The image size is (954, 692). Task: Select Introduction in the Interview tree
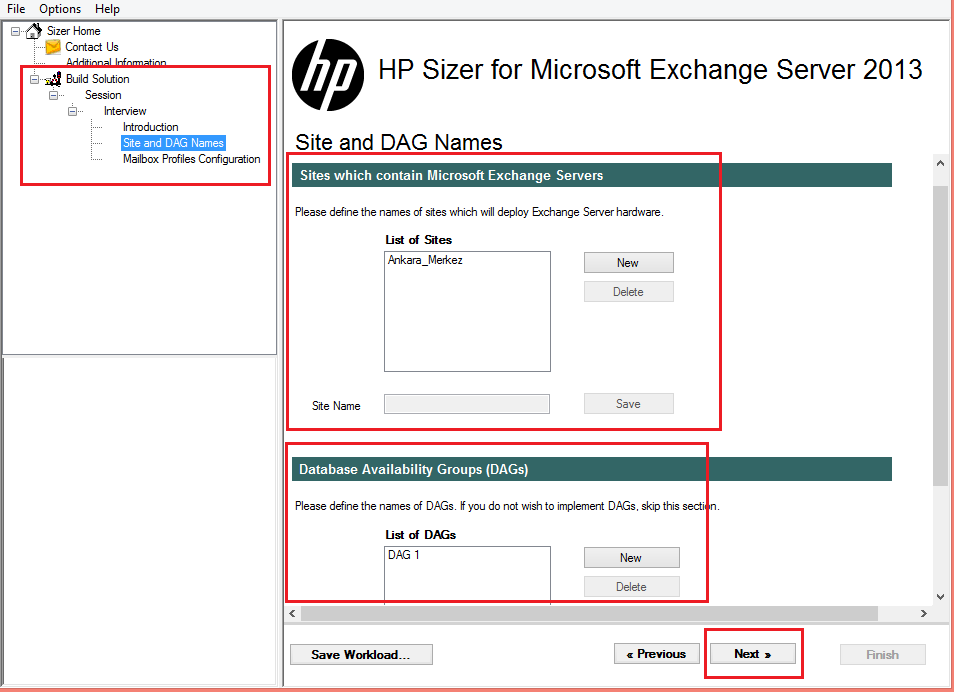pyautogui.click(x=150, y=127)
